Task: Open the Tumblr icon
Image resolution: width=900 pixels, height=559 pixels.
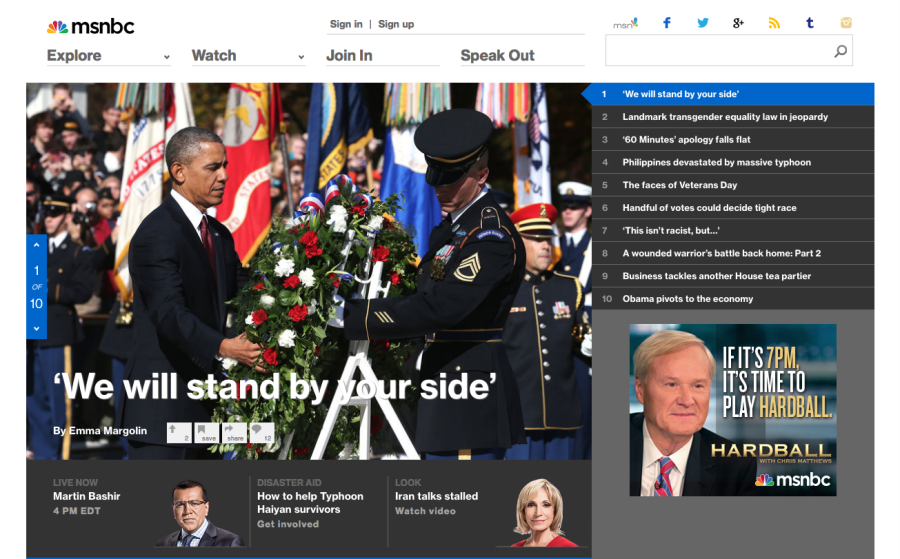Action: [x=809, y=23]
